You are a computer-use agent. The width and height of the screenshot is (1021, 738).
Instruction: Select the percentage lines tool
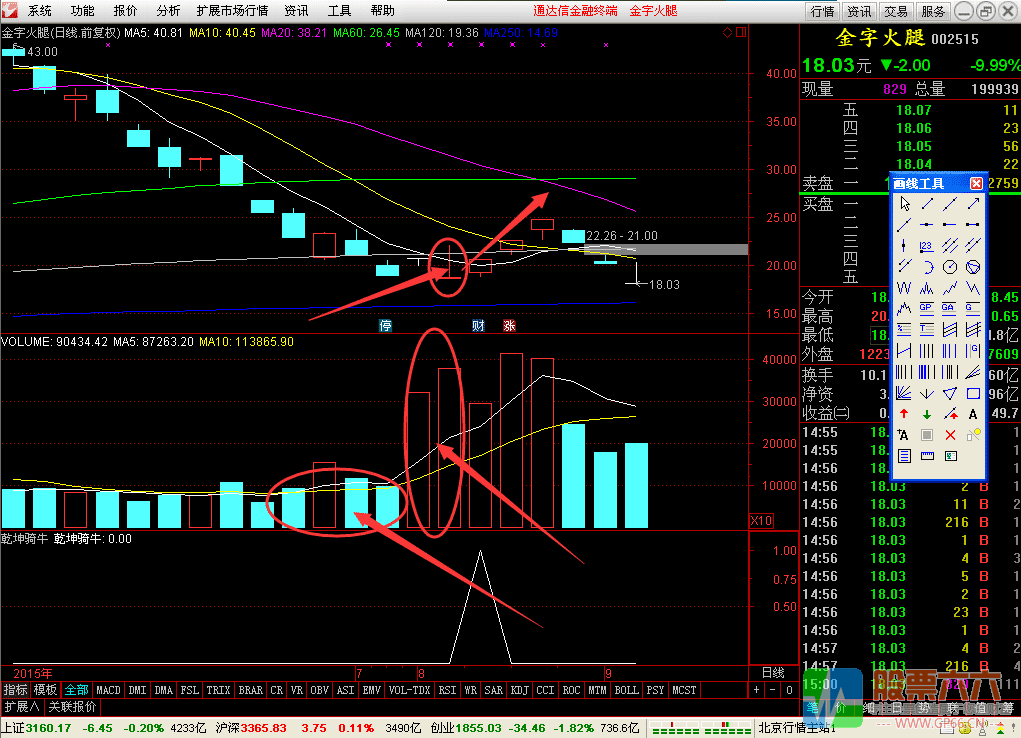(x=904, y=329)
